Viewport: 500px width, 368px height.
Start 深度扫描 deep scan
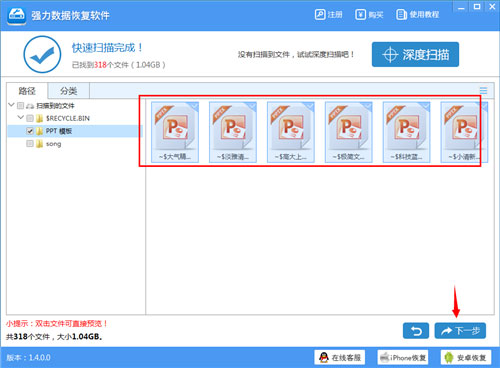(415, 54)
